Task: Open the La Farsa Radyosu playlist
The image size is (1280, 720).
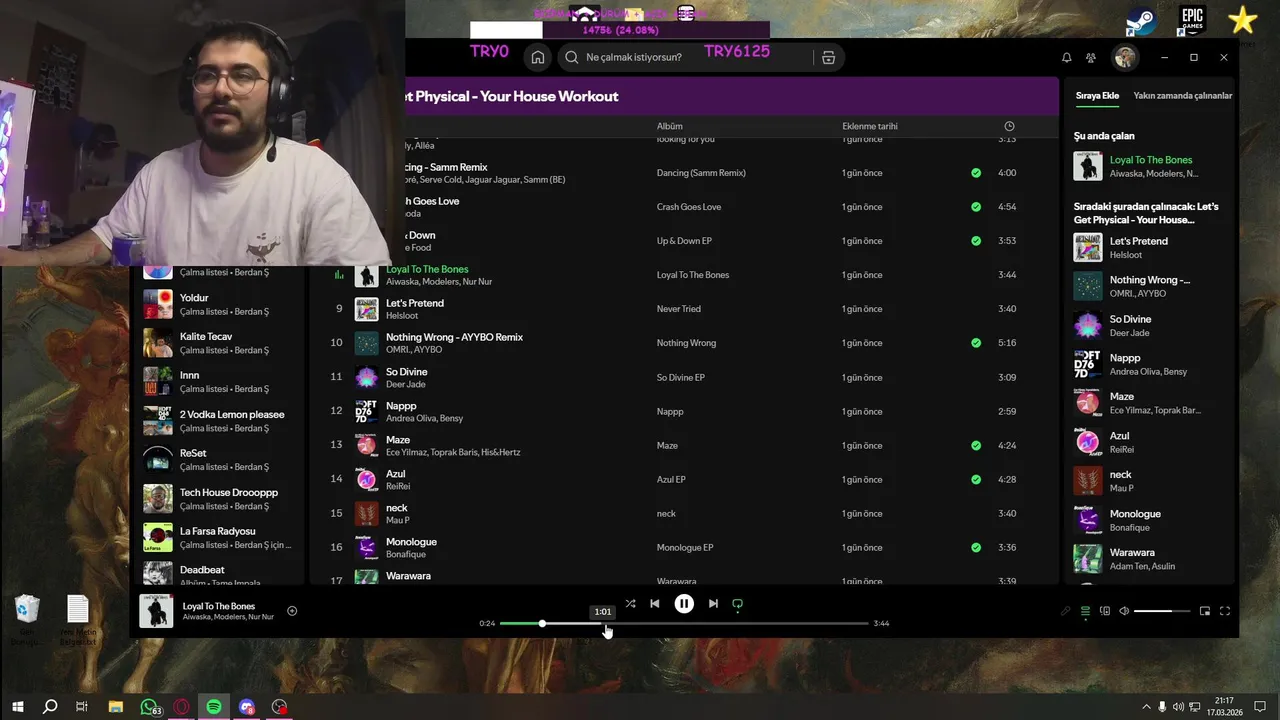Action: point(220,537)
